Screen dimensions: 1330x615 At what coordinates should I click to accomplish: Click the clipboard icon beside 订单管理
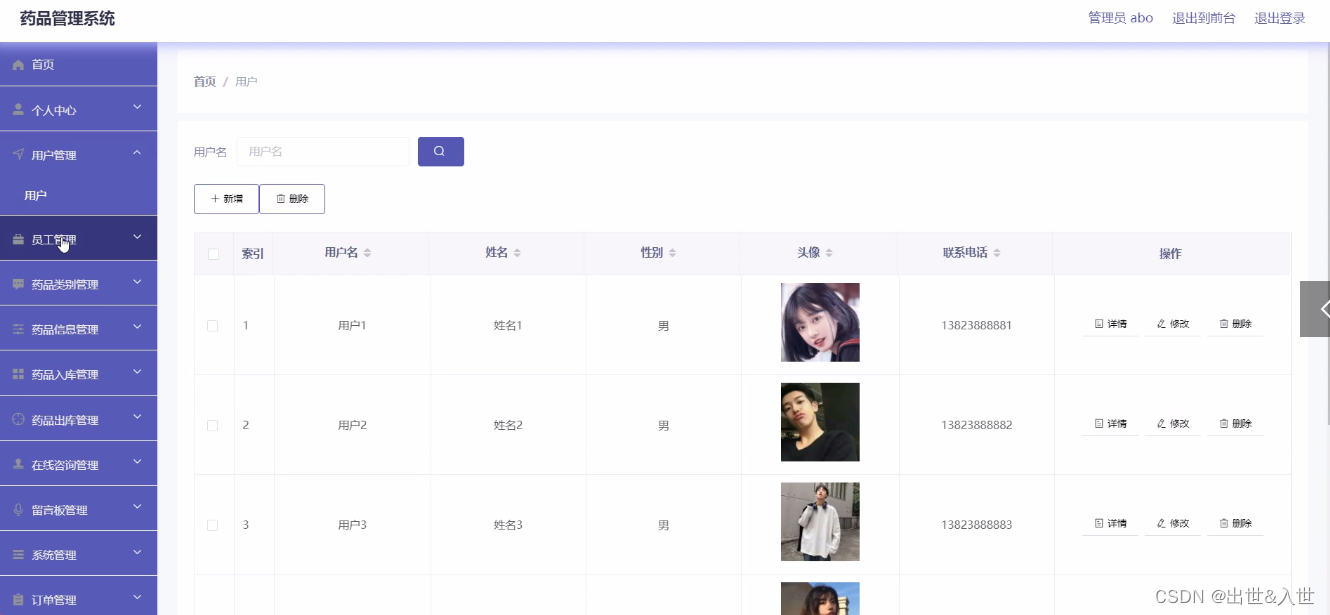[x=18, y=600]
